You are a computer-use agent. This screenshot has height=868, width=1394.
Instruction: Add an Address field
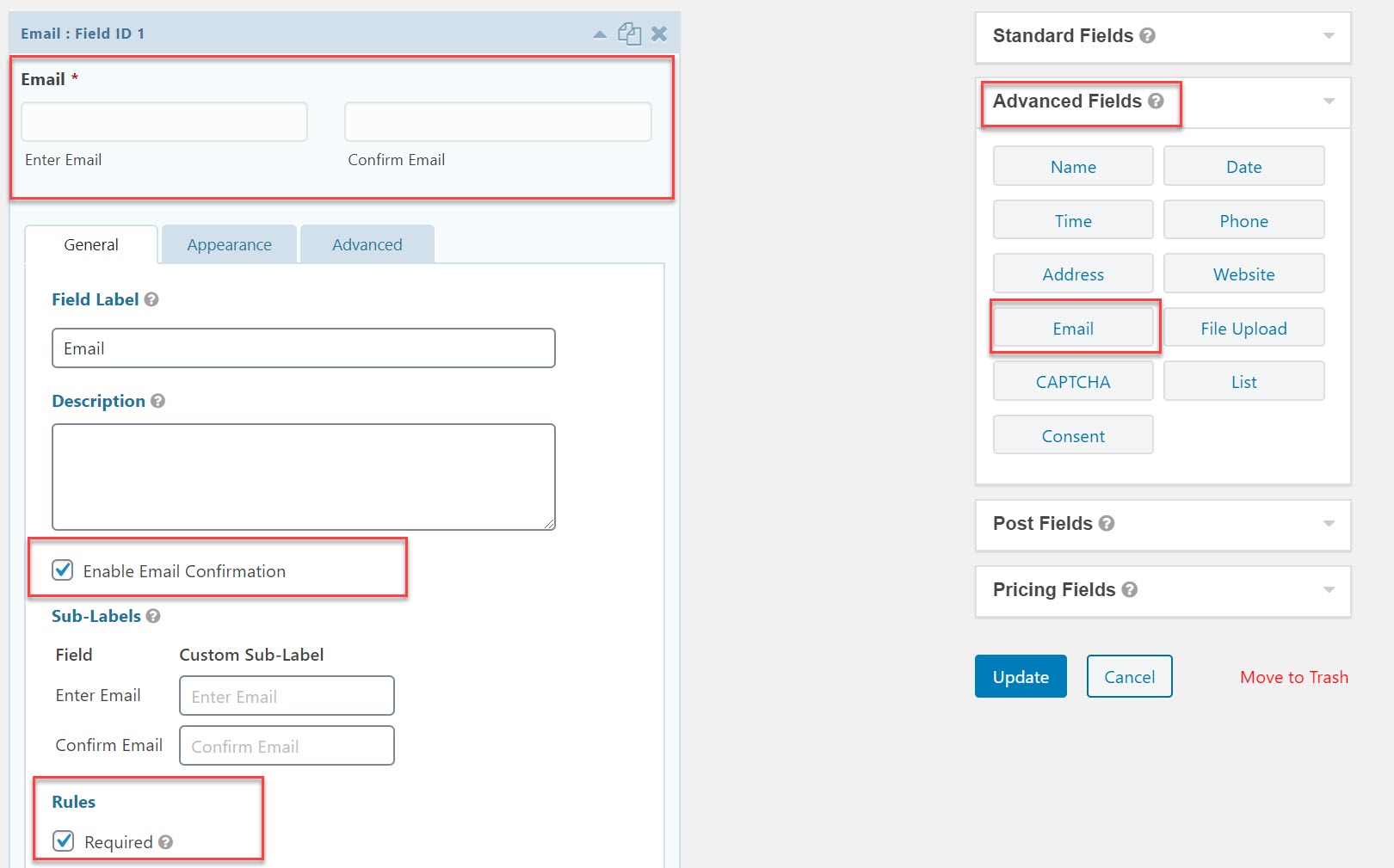tap(1073, 274)
